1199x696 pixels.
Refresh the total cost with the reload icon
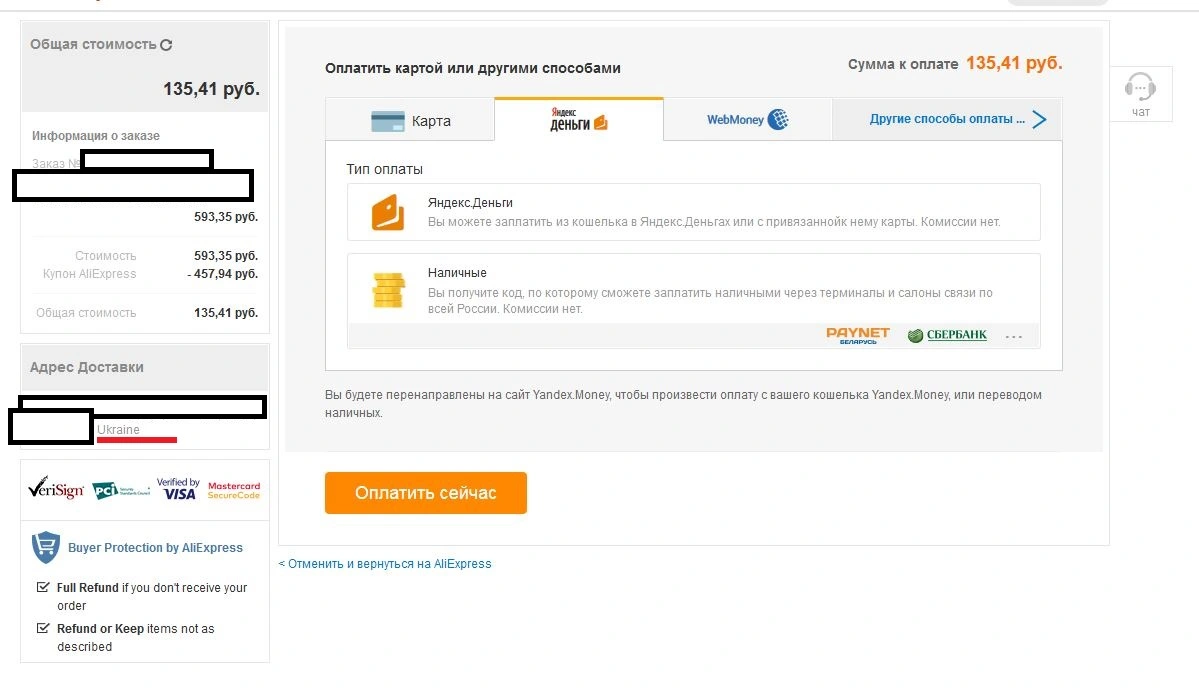[166, 45]
